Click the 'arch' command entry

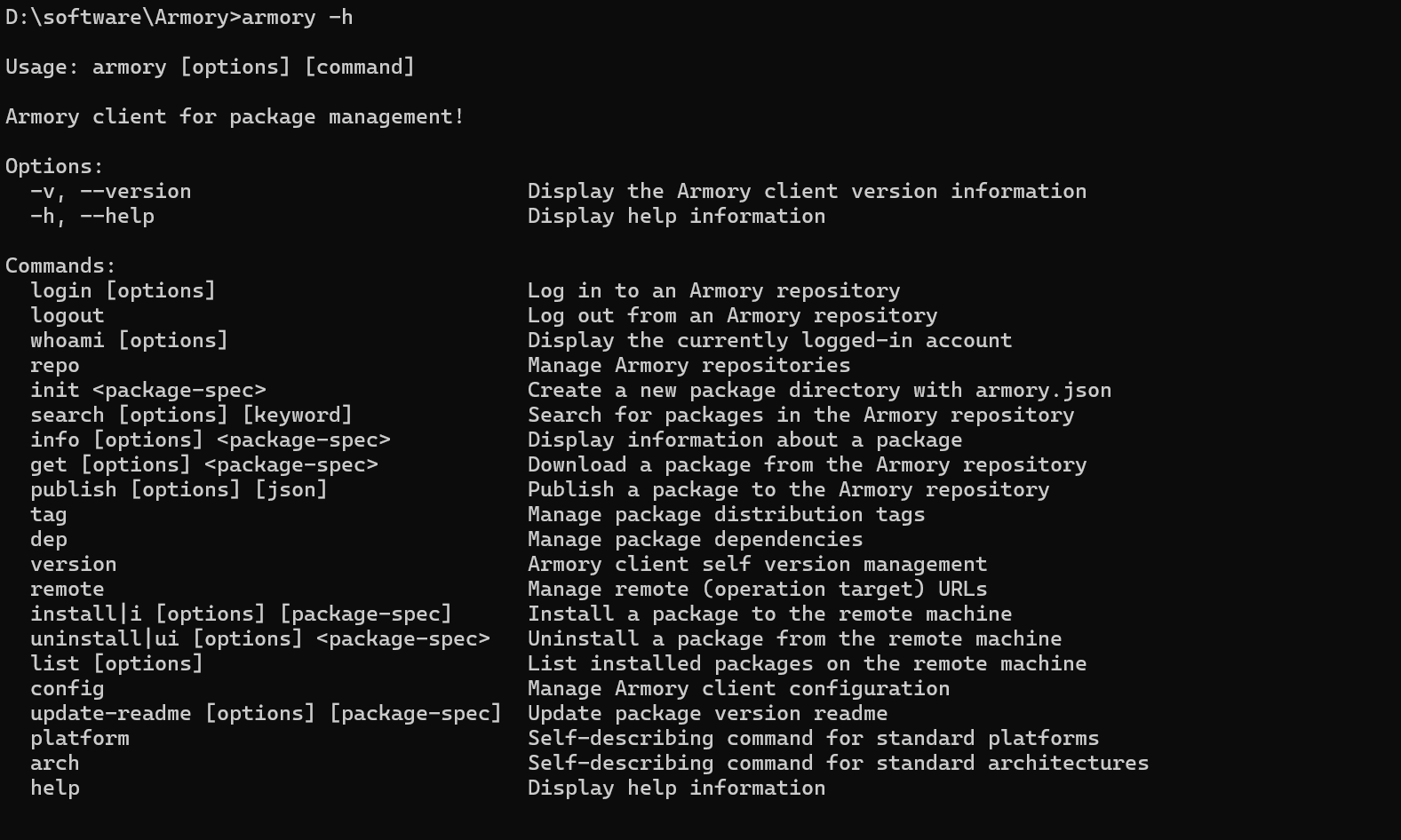[x=55, y=764]
